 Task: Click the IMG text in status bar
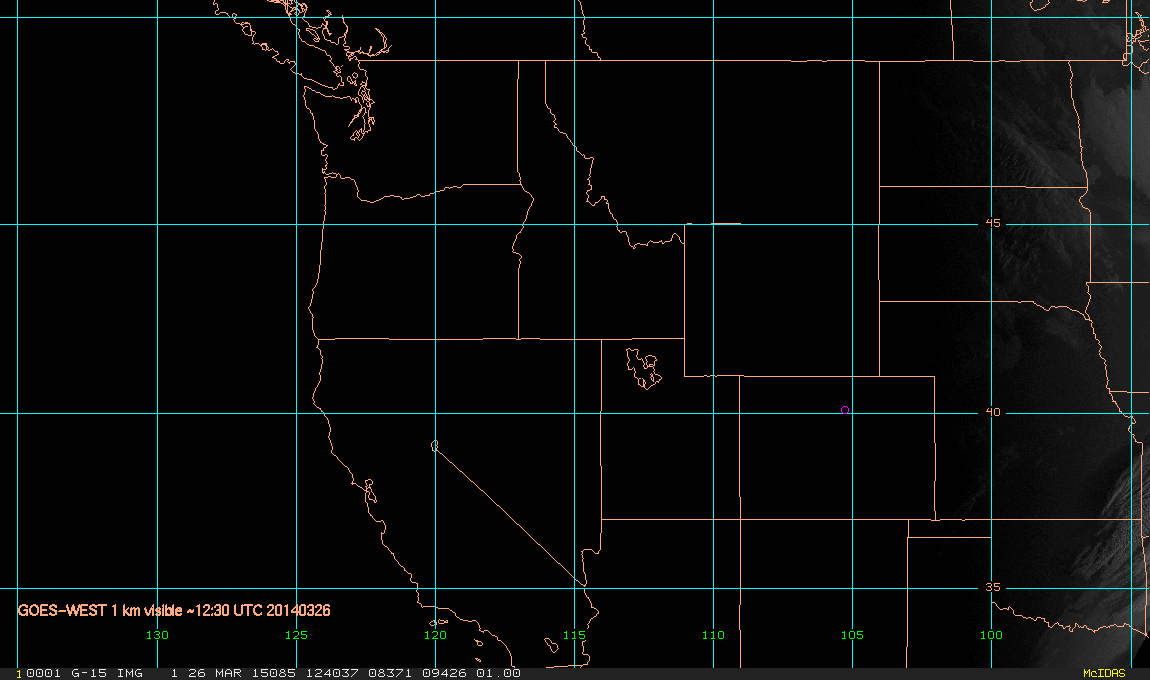tap(130, 673)
